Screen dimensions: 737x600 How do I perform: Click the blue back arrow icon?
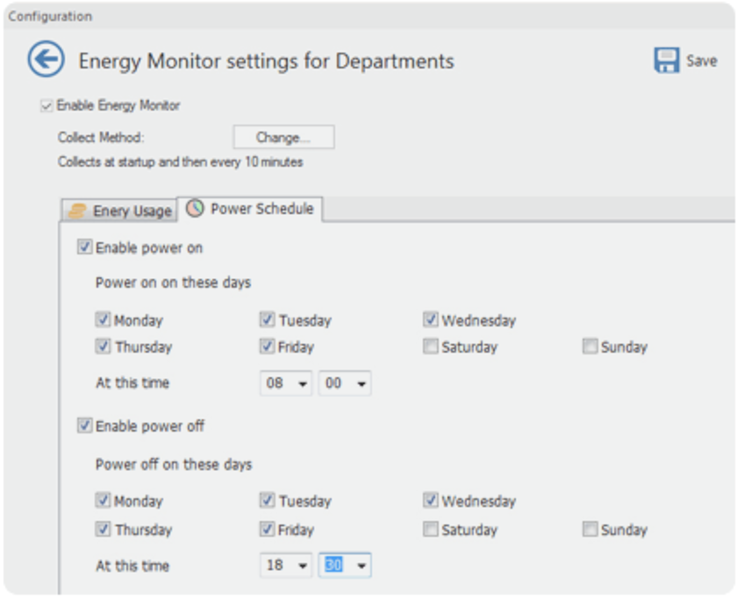[46, 61]
